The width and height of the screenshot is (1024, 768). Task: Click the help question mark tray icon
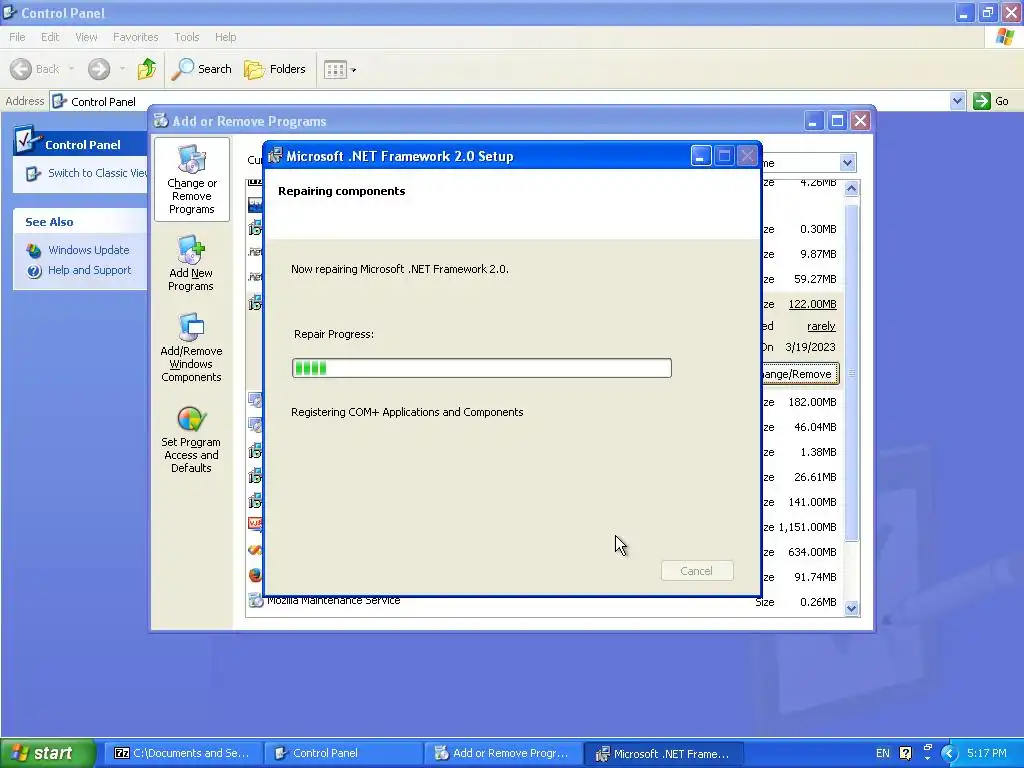point(905,753)
